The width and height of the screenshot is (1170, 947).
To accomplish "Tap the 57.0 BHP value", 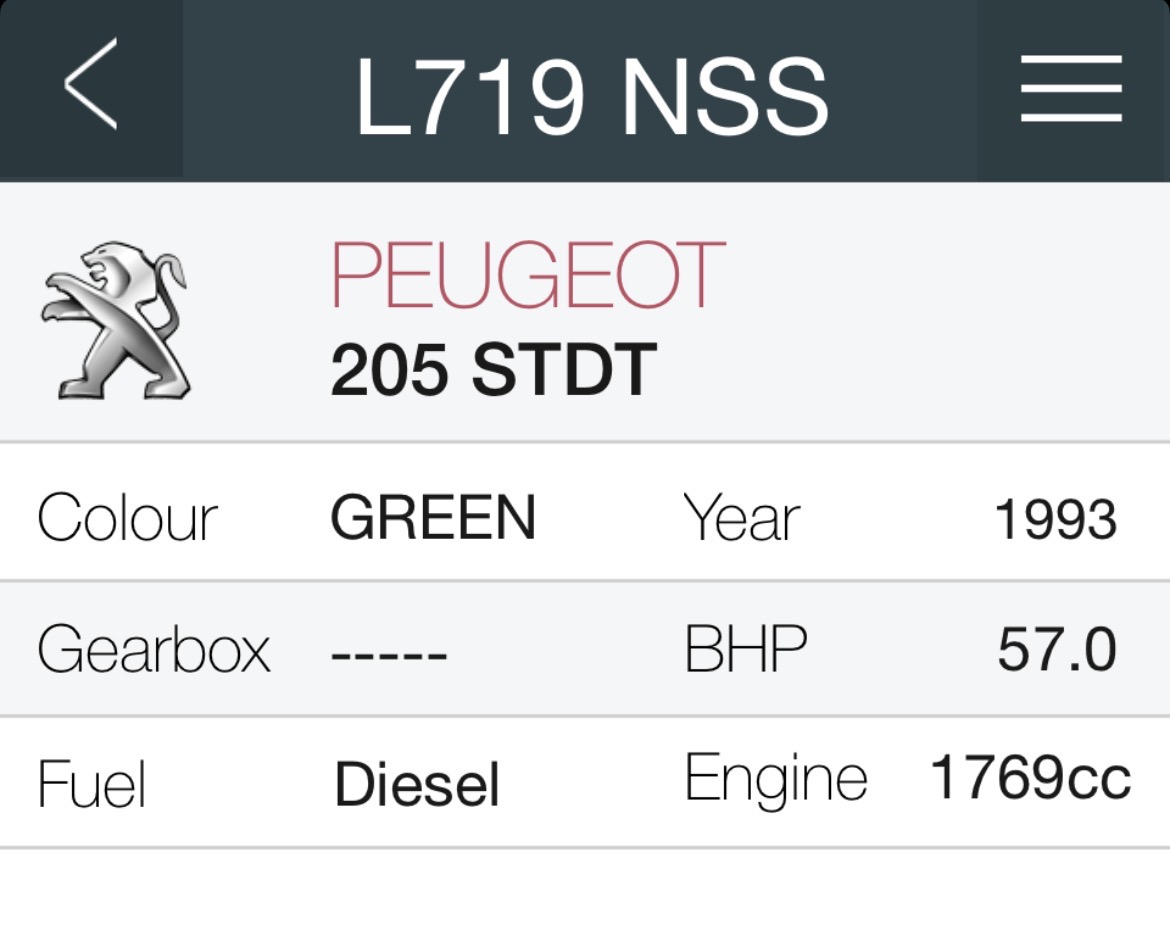I will click(x=1057, y=650).
